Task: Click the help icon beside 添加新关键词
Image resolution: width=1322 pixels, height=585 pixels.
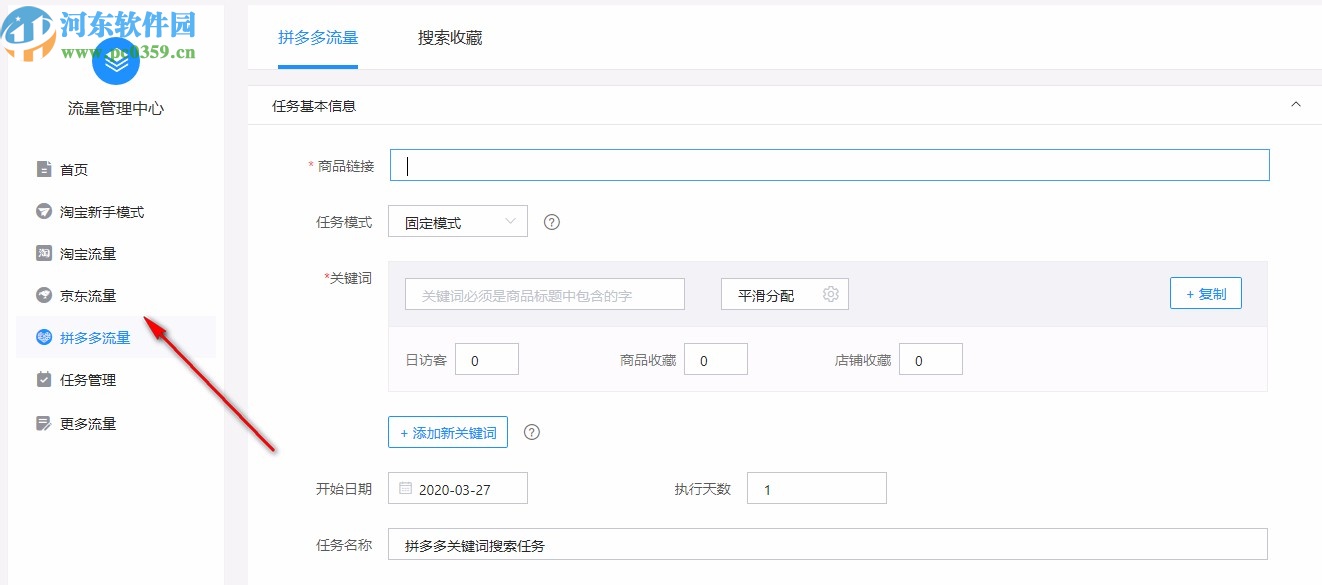Action: [x=532, y=432]
